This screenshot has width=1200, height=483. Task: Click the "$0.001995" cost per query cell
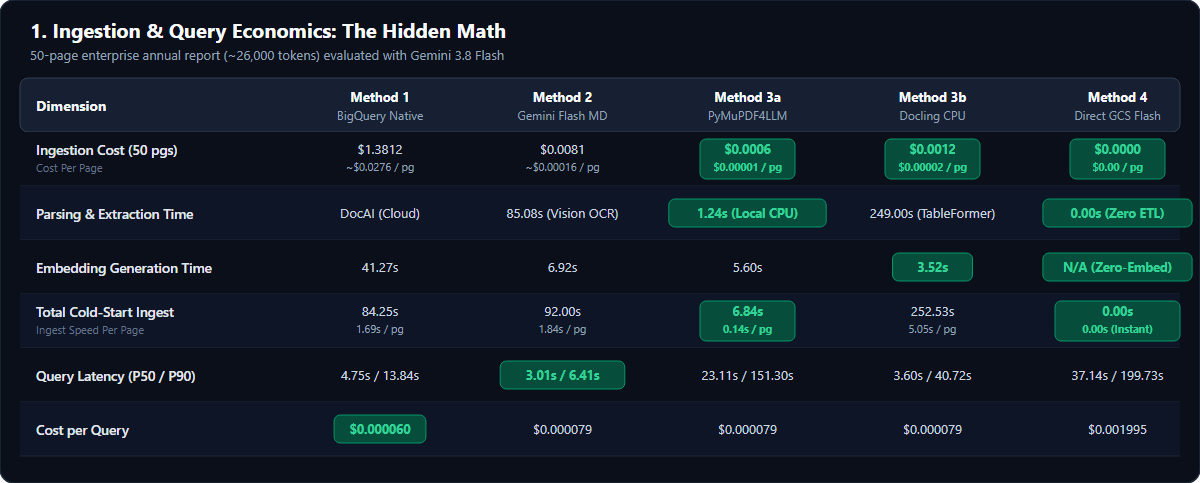pyautogui.click(x=1117, y=430)
